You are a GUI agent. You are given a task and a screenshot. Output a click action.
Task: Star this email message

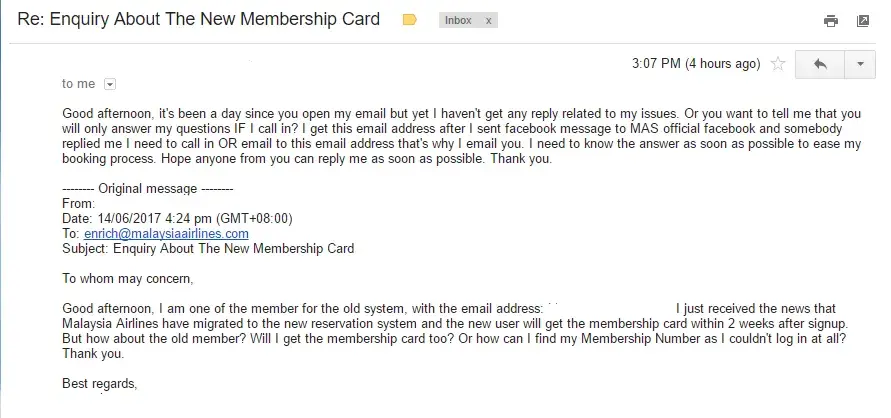click(778, 64)
